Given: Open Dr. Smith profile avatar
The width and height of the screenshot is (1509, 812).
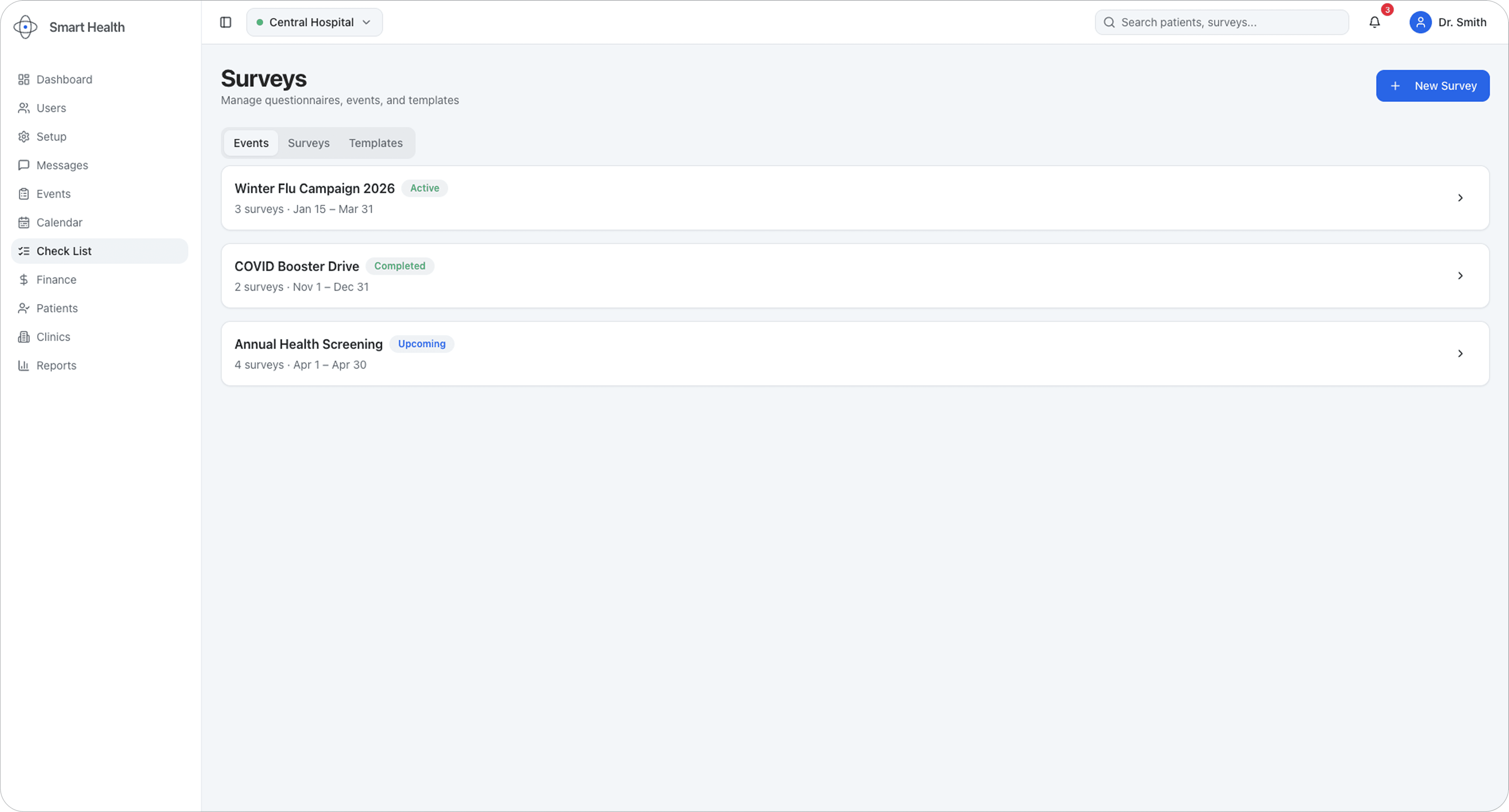Looking at the screenshot, I should tap(1420, 22).
